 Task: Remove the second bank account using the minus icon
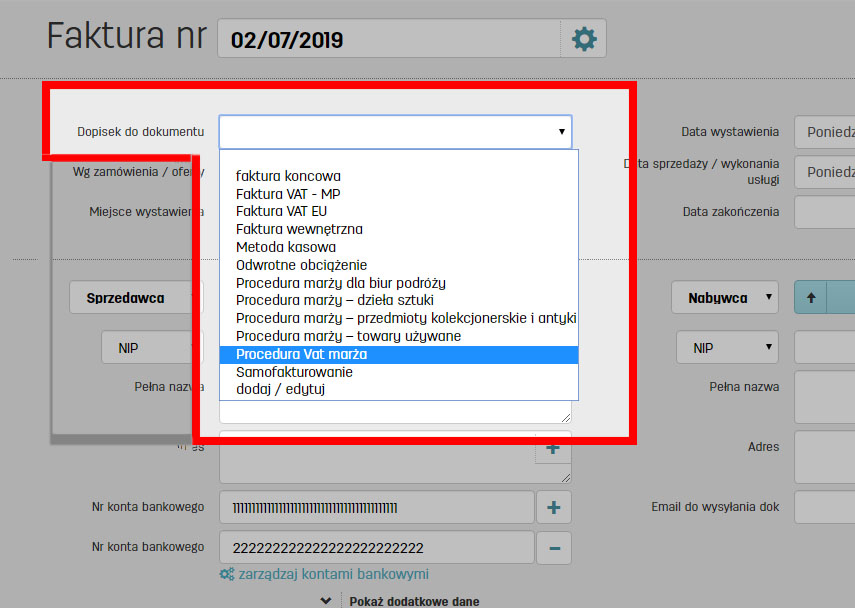click(553, 547)
